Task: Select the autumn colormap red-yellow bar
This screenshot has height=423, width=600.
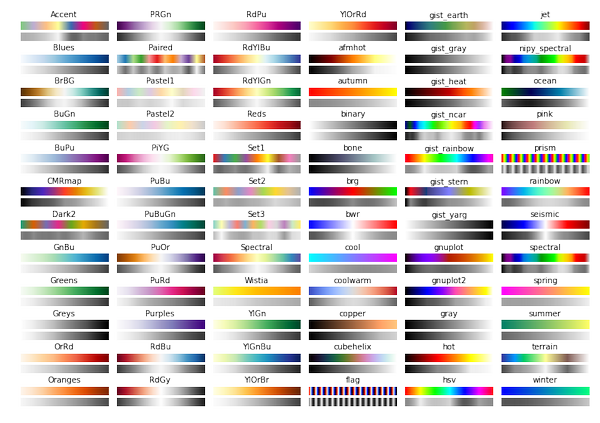Action: coord(353,92)
